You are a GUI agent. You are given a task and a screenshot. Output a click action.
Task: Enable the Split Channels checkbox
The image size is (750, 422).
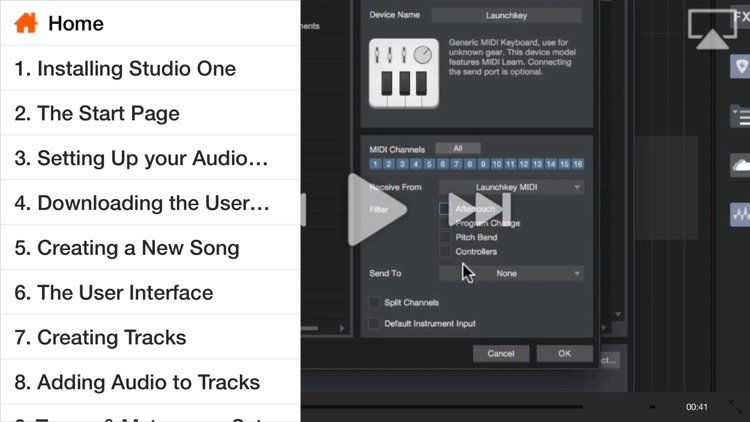(x=374, y=302)
